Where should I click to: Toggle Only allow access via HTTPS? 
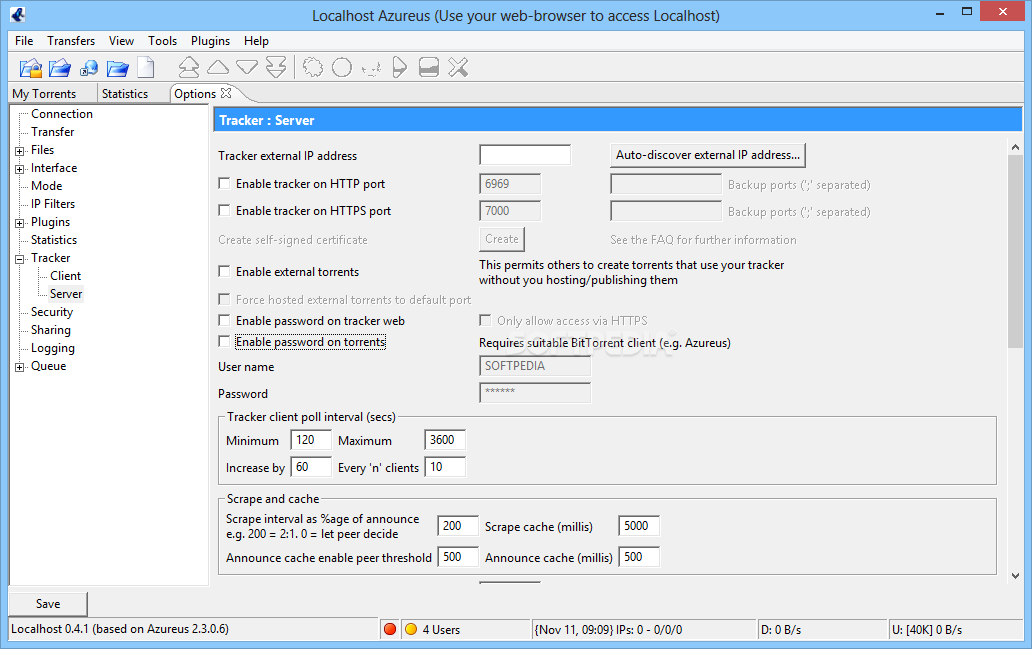[486, 320]
